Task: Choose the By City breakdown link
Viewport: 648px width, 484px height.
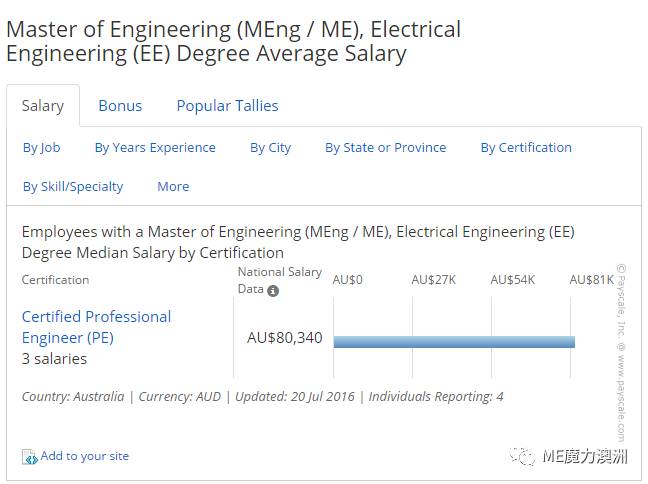Action: [x=270, y=148]
